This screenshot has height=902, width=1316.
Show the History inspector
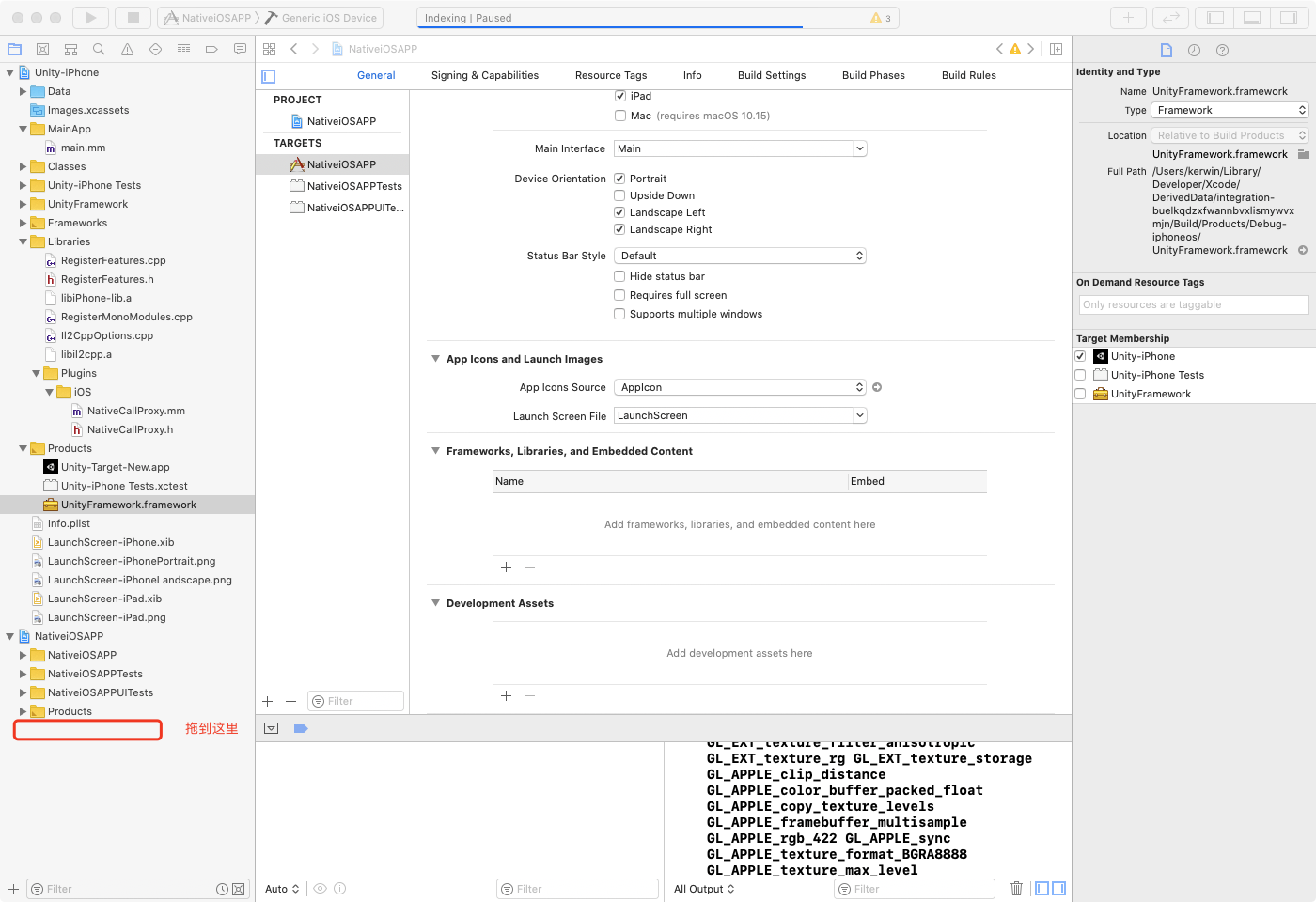pos(1195,50)
